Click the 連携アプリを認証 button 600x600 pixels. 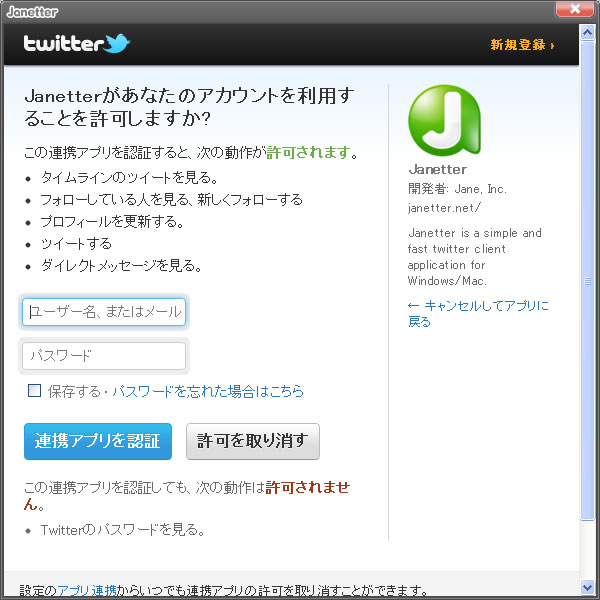point(98,441)
